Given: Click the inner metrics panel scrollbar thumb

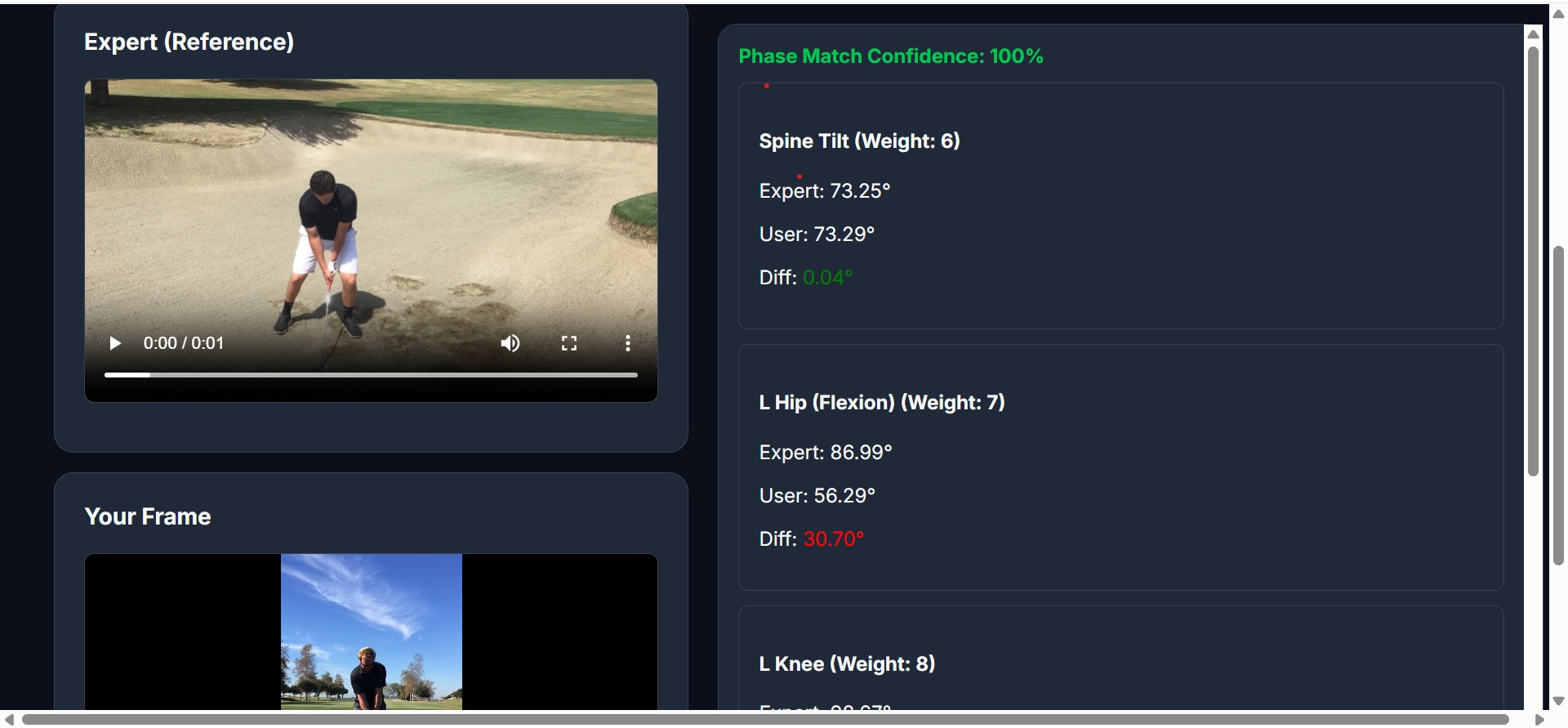Looking at the screenshot, I should pos(1533,261).
